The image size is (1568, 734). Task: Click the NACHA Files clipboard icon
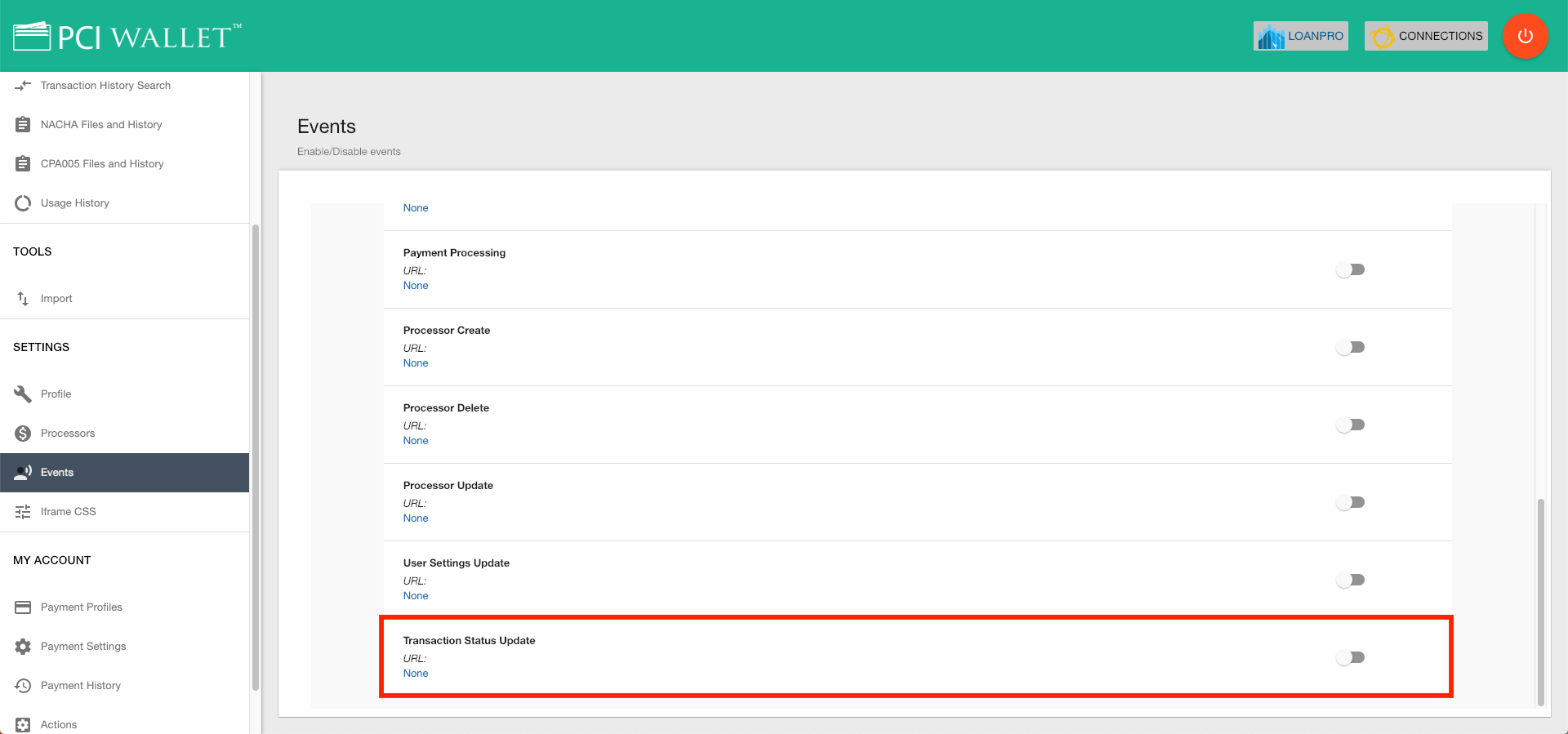[x=23, y=124]
